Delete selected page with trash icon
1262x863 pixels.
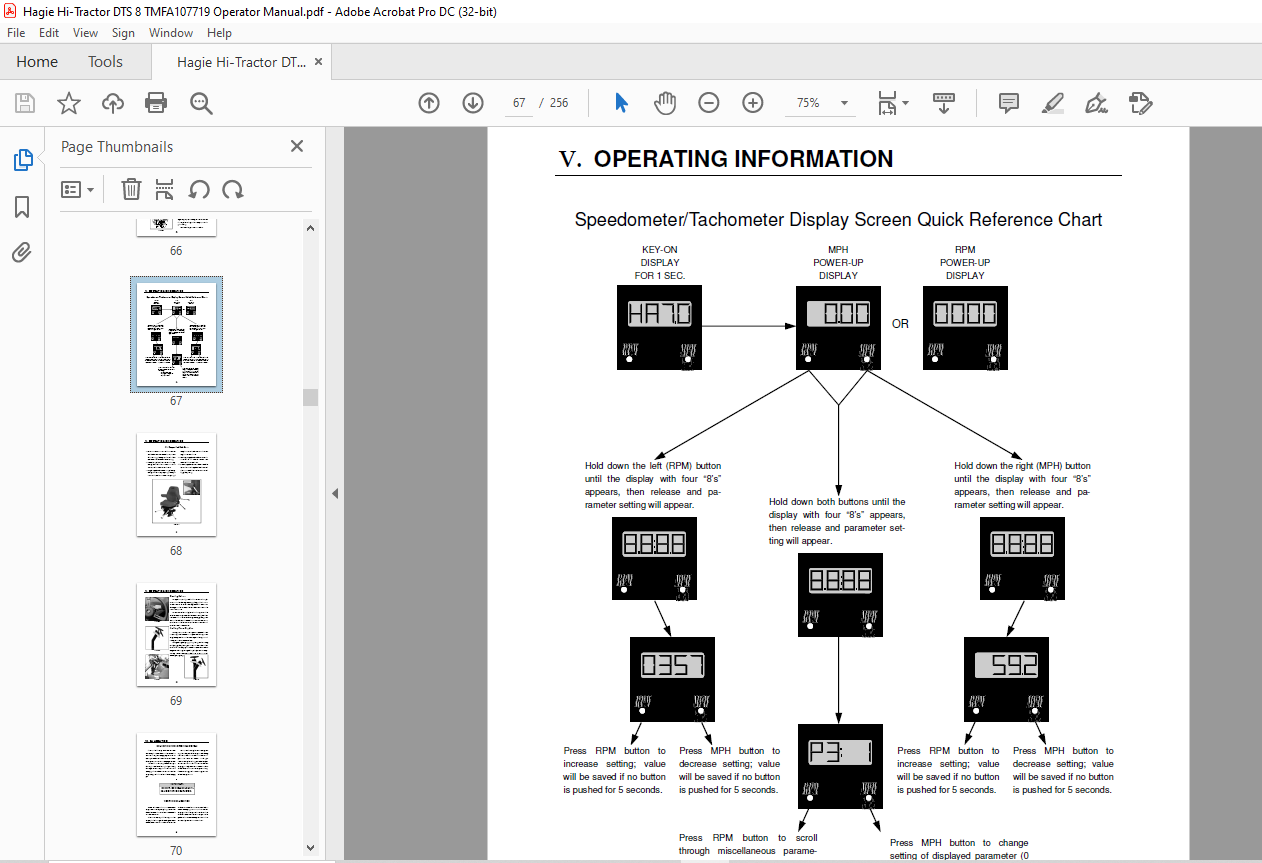click(x=131, y=189)
